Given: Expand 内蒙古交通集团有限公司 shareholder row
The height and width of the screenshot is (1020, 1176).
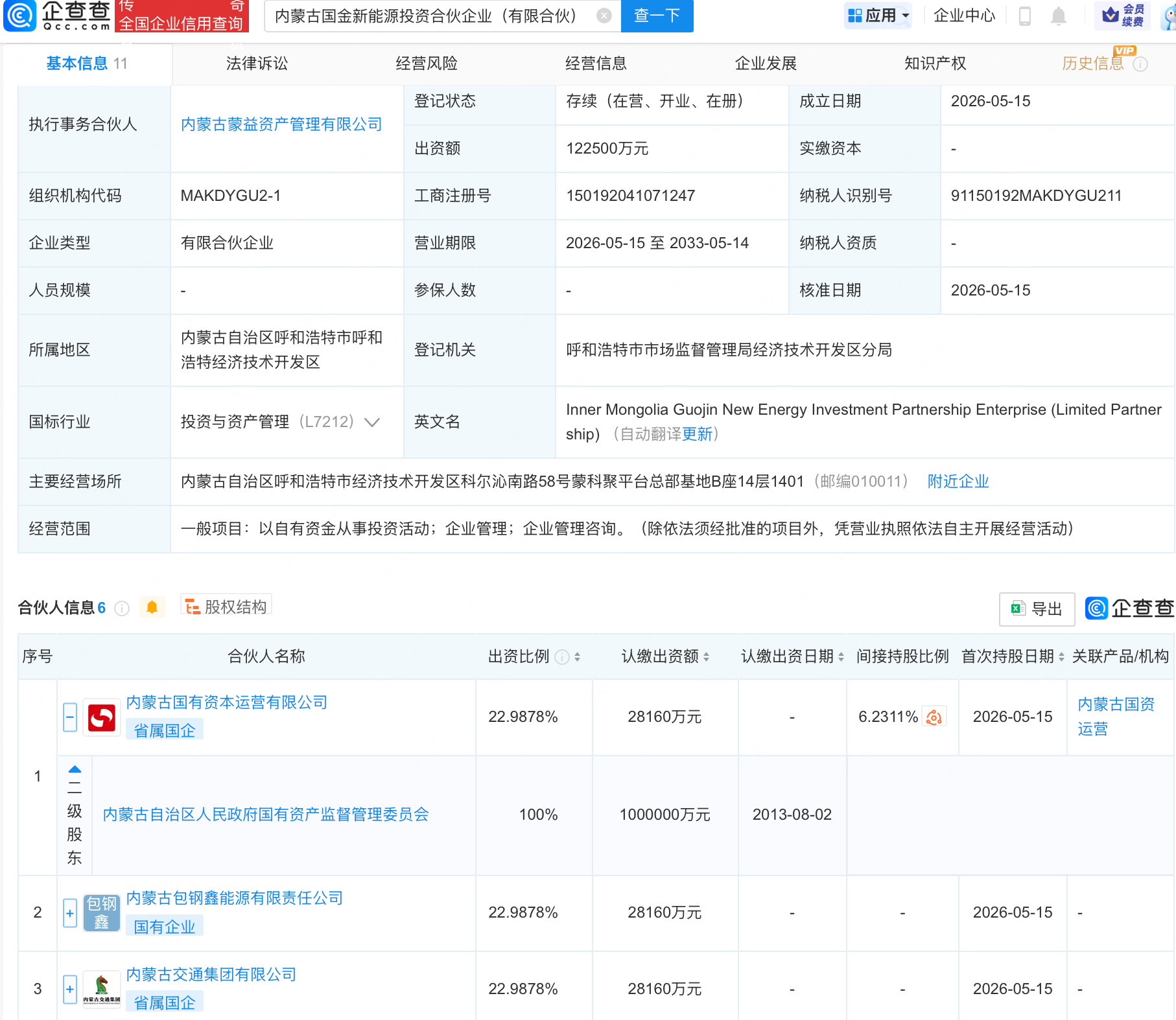Looking at the screenshot, I should tap(70, 990).
